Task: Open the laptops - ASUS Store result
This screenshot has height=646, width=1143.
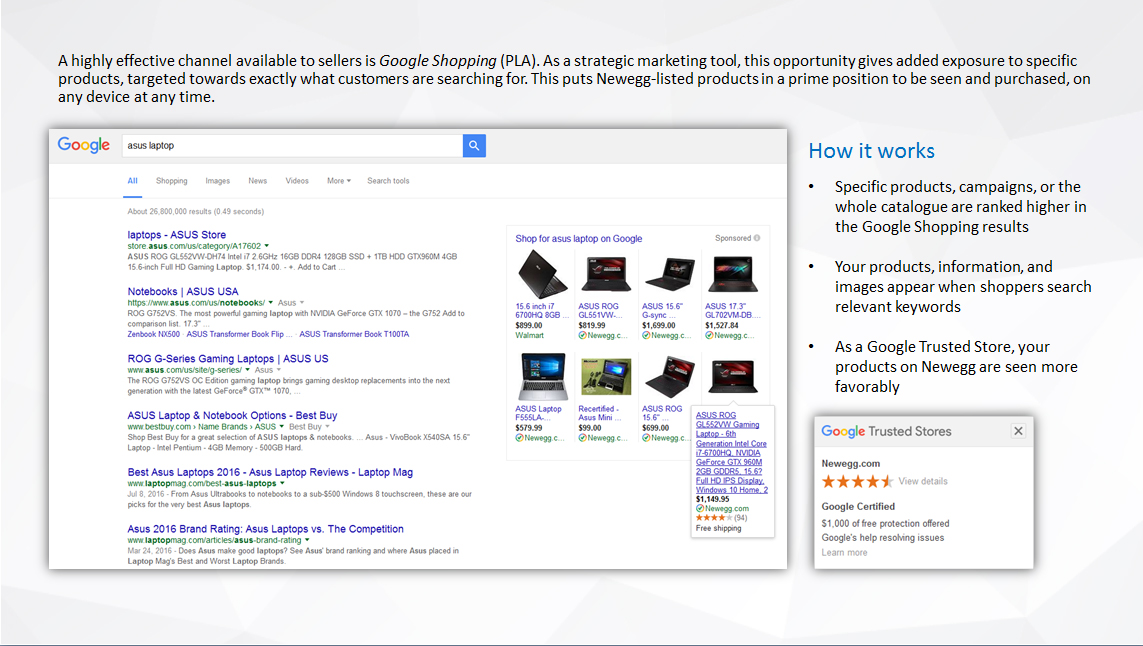Action: [x=176, y=235]
